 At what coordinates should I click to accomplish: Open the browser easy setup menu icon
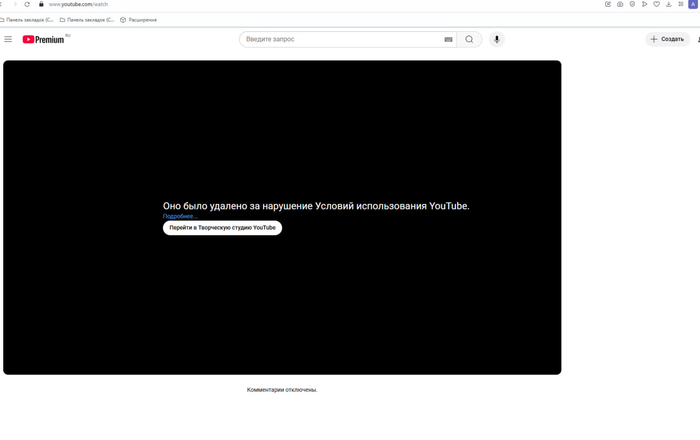(681, 4)
